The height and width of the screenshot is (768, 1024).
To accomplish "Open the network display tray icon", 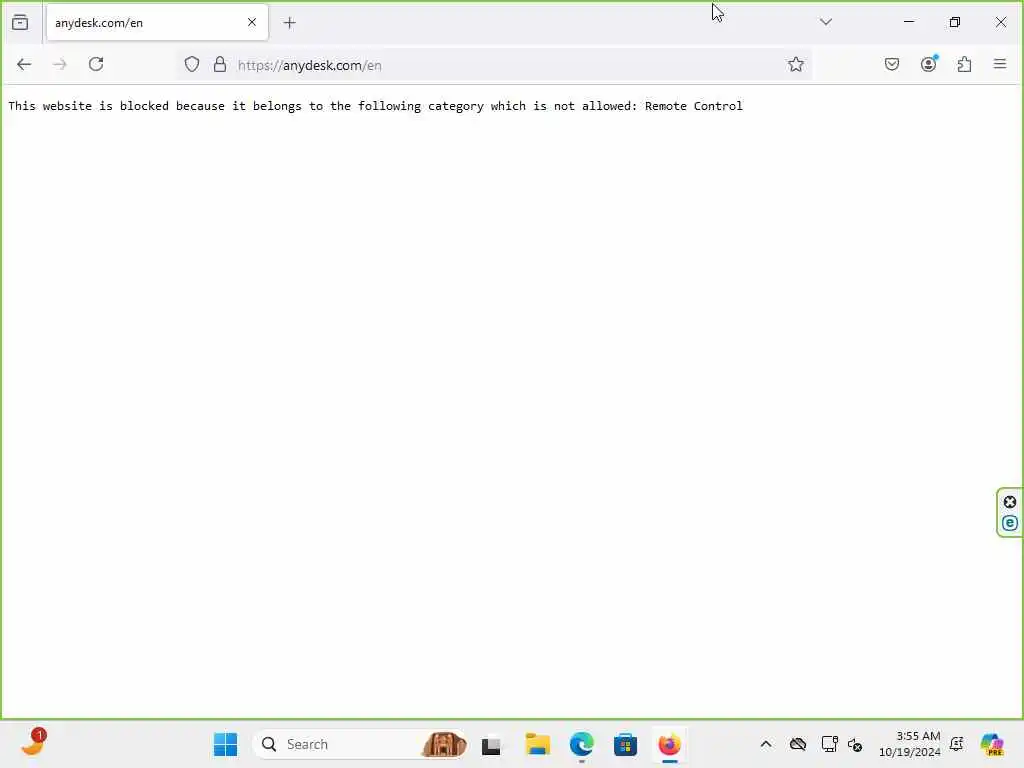I will [829, 744].
